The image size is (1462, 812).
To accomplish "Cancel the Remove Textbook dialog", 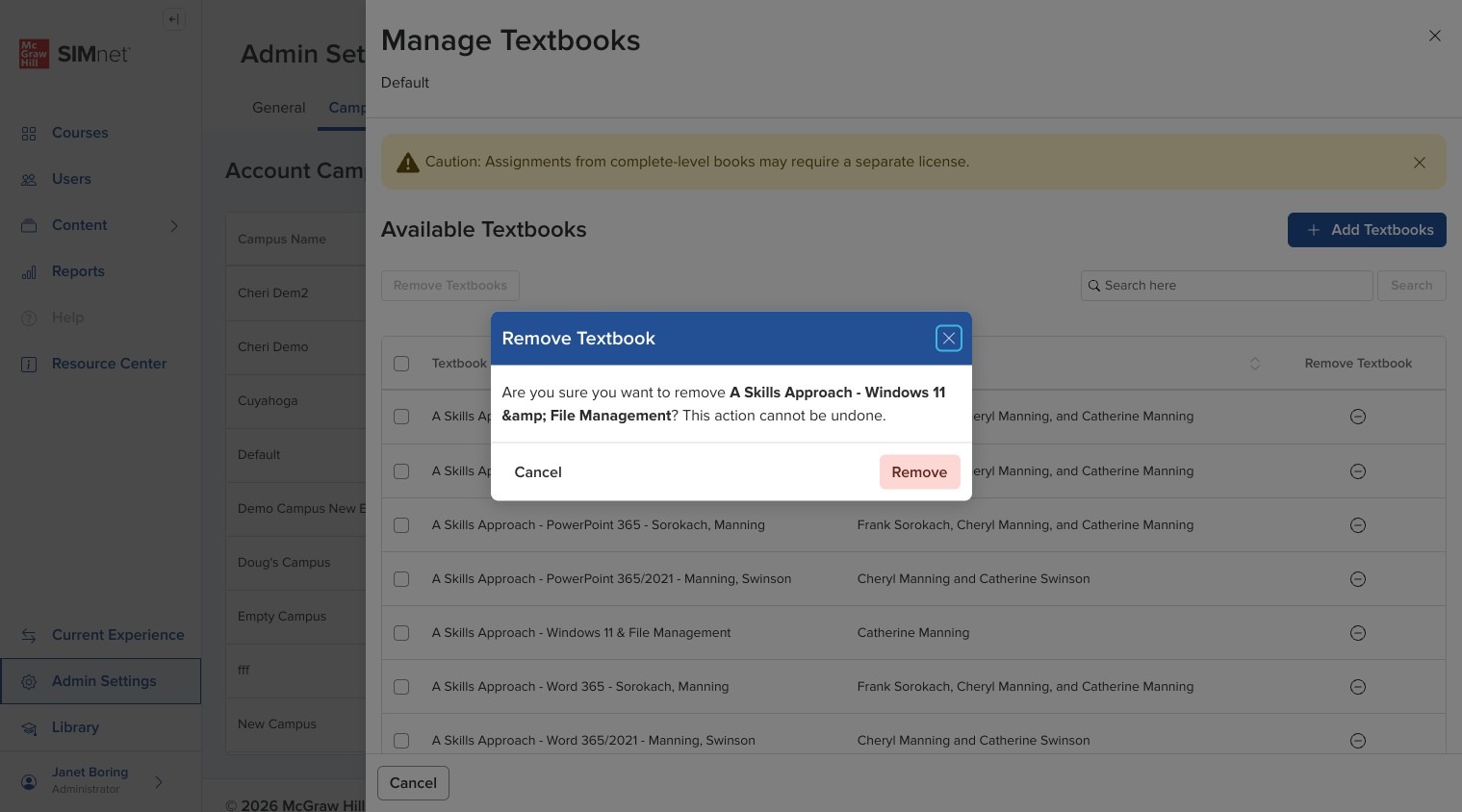I will [x=538, y=472].
